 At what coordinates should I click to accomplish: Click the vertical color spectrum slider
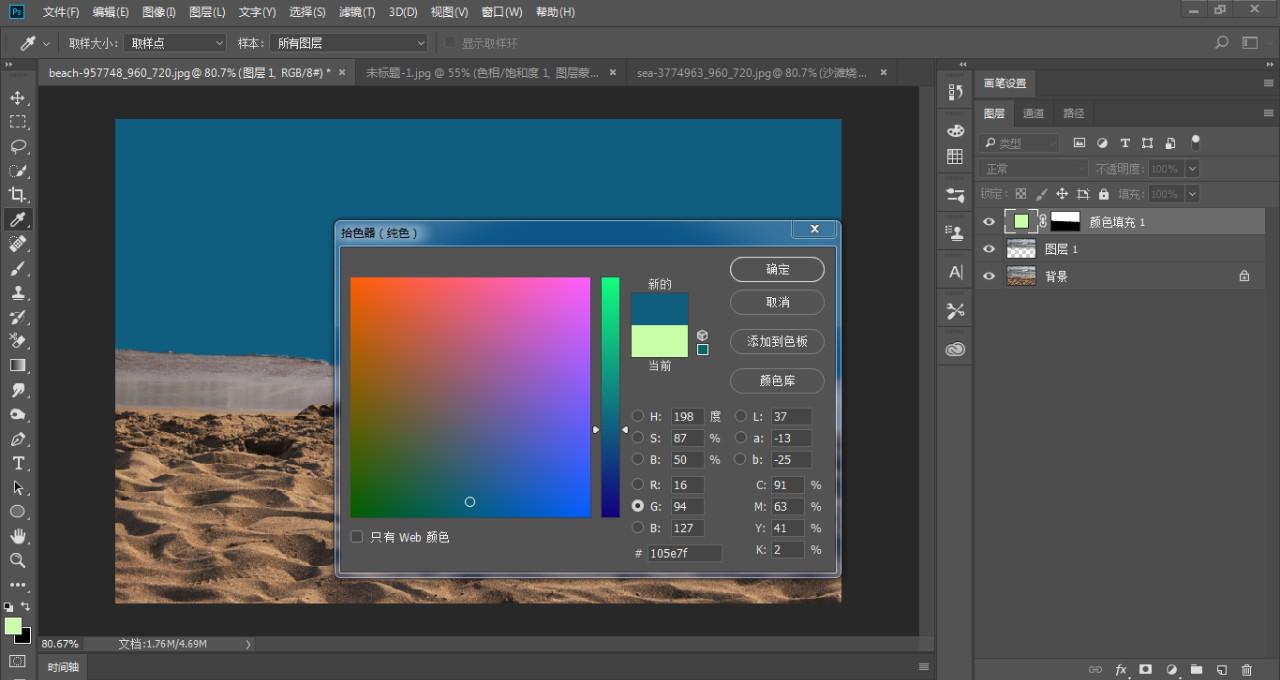coord(610,397)
